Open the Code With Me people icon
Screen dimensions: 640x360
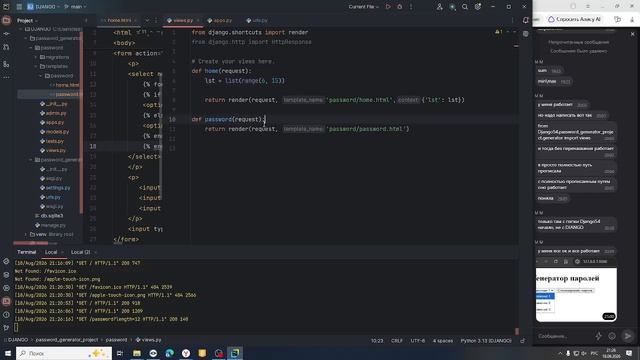440,7
